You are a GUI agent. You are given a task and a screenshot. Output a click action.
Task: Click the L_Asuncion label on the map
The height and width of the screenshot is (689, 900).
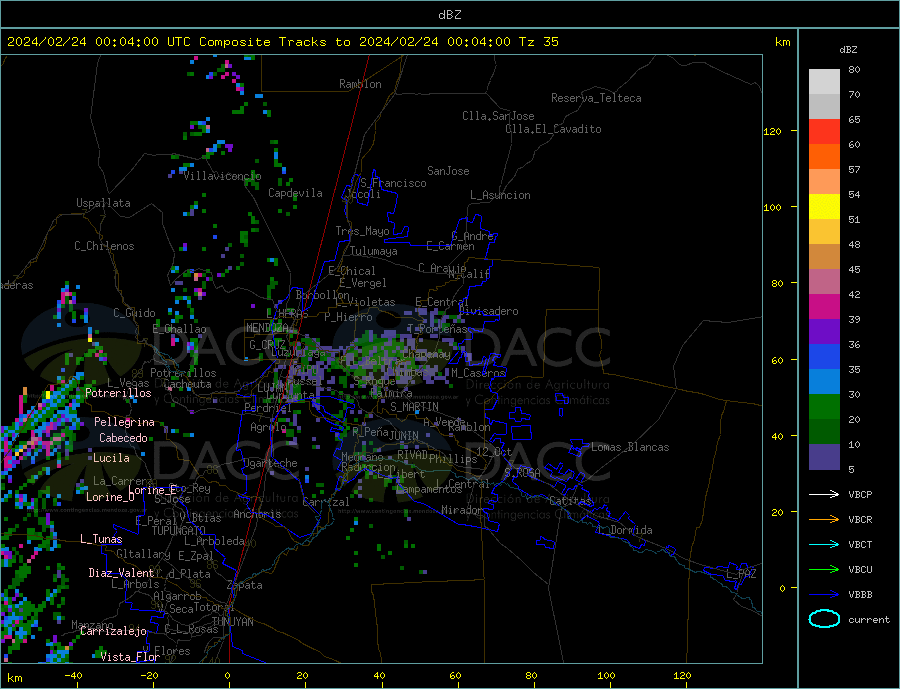coord(500,195)
